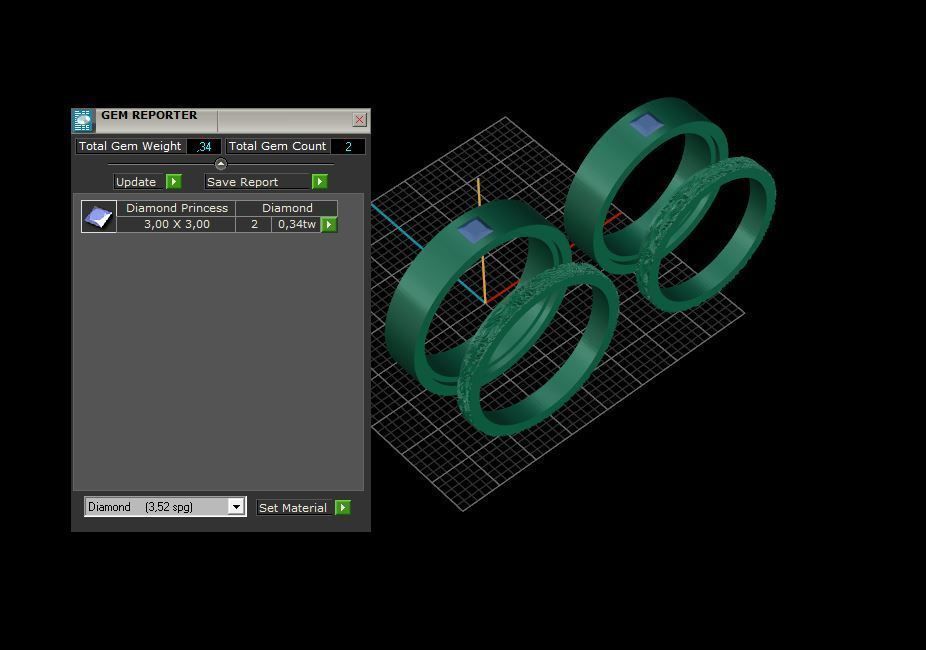Click the Total Gem Weight value field
This screenshot has height=650, width=926.
(205, 146)
